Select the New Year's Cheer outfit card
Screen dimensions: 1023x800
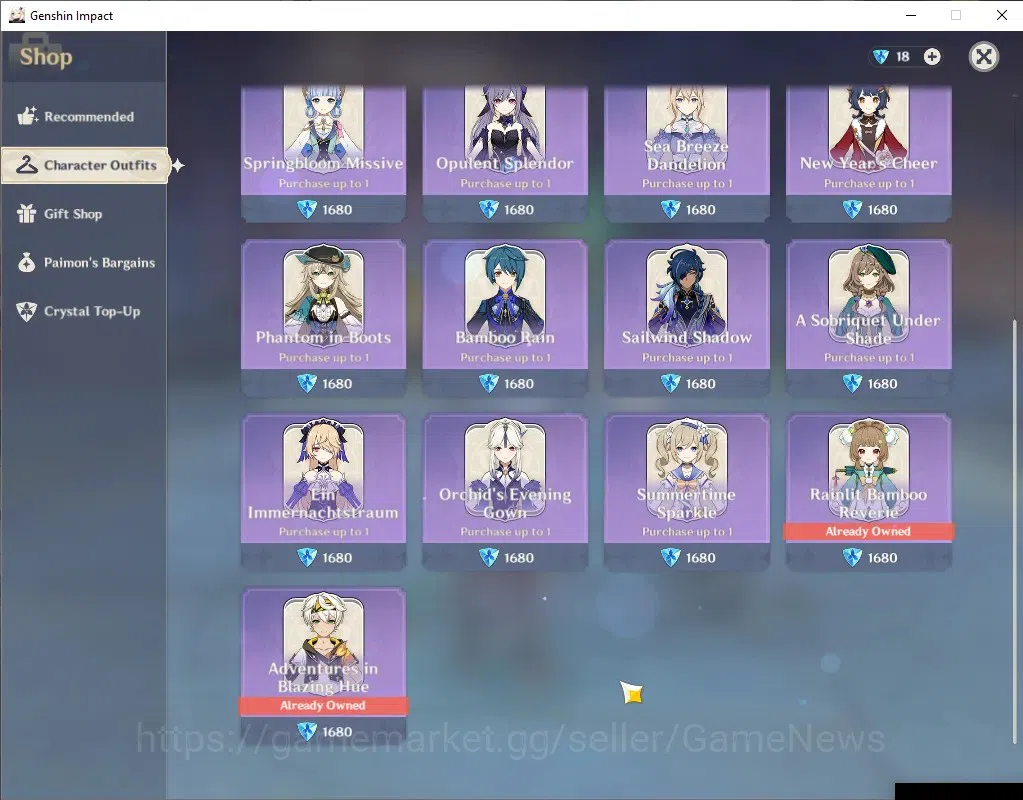tap(868, 154)
